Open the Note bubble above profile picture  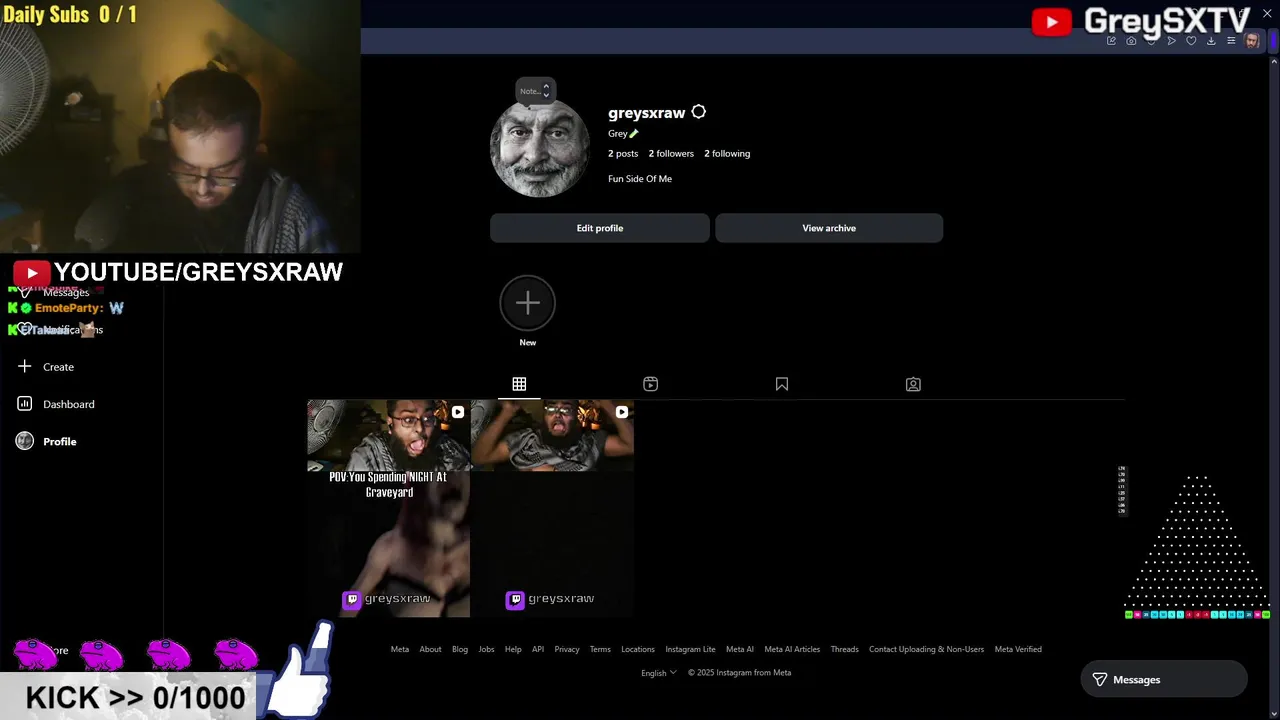click(535, 91)
